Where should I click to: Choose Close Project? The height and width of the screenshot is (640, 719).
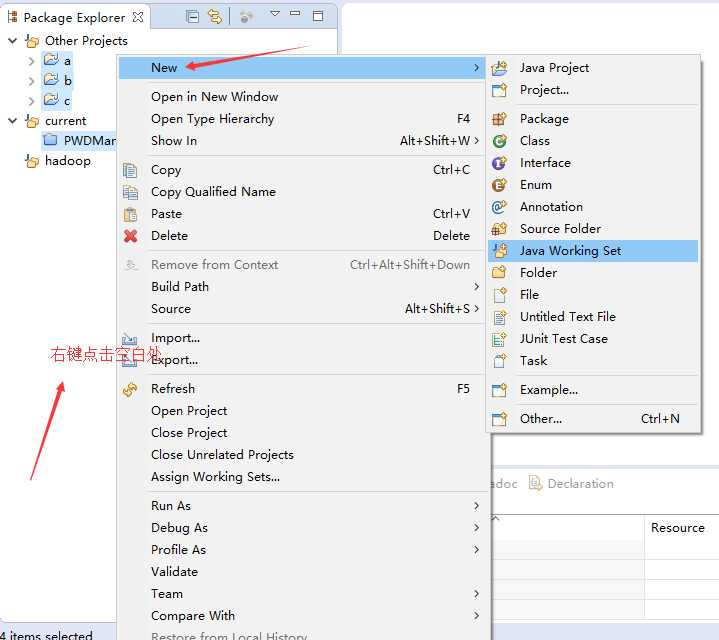[x=302, y=433]
